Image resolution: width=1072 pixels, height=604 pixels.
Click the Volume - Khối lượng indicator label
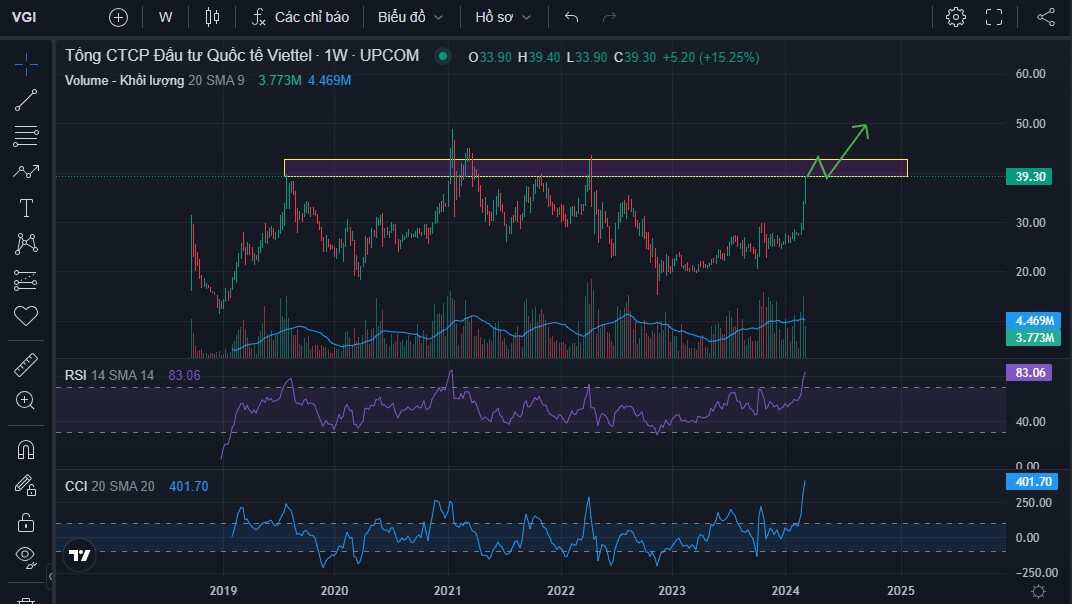coord(124,81)
